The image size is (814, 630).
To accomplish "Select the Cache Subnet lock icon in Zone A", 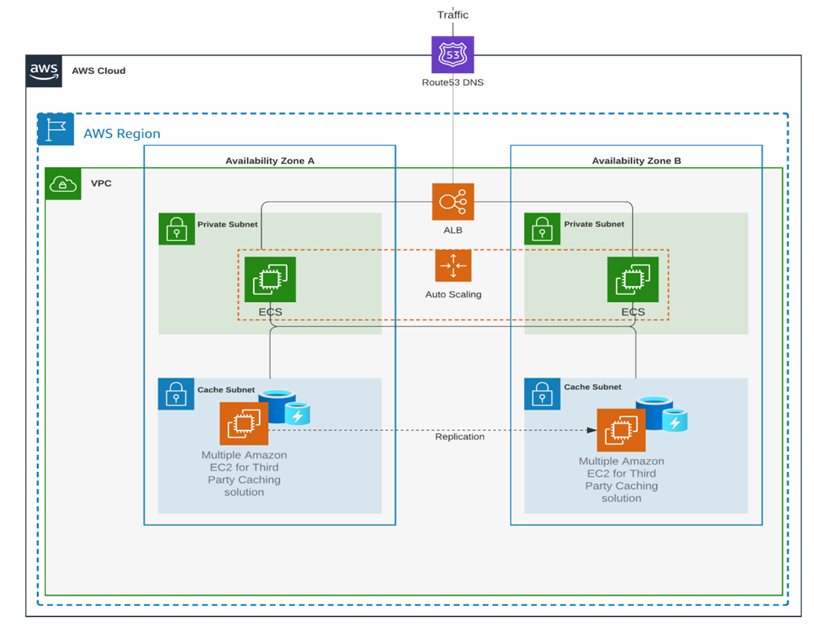I will [x=176, y=393].
